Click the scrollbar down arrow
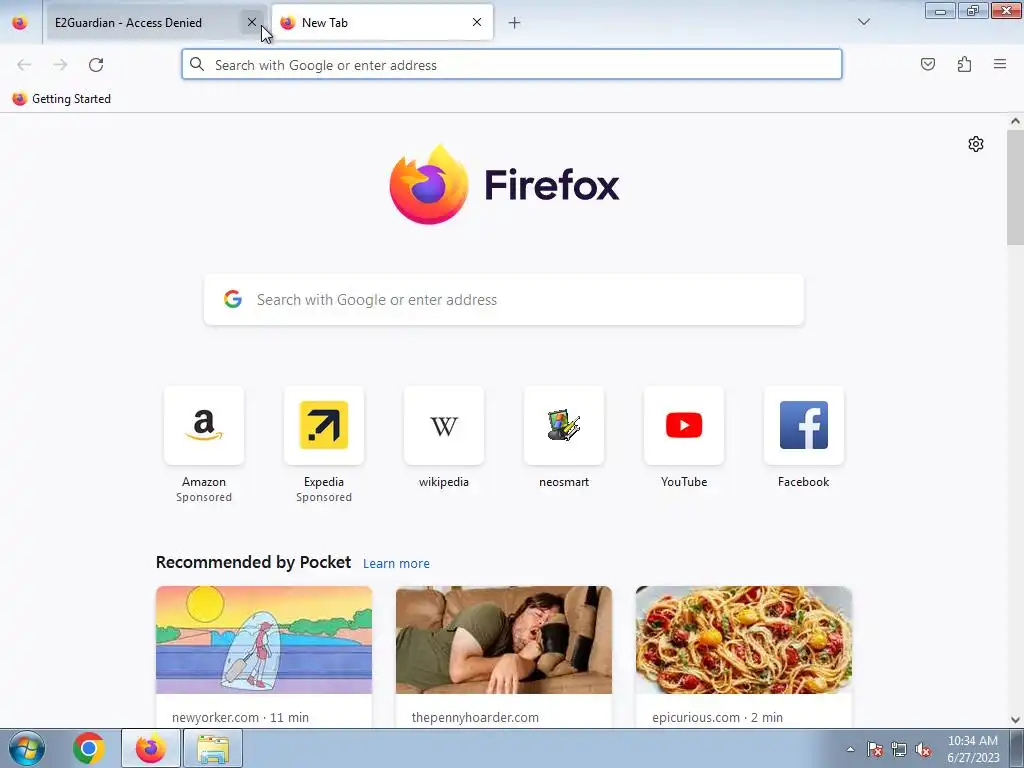The height and width of the screenshot is (768, 1024). 1015,720
